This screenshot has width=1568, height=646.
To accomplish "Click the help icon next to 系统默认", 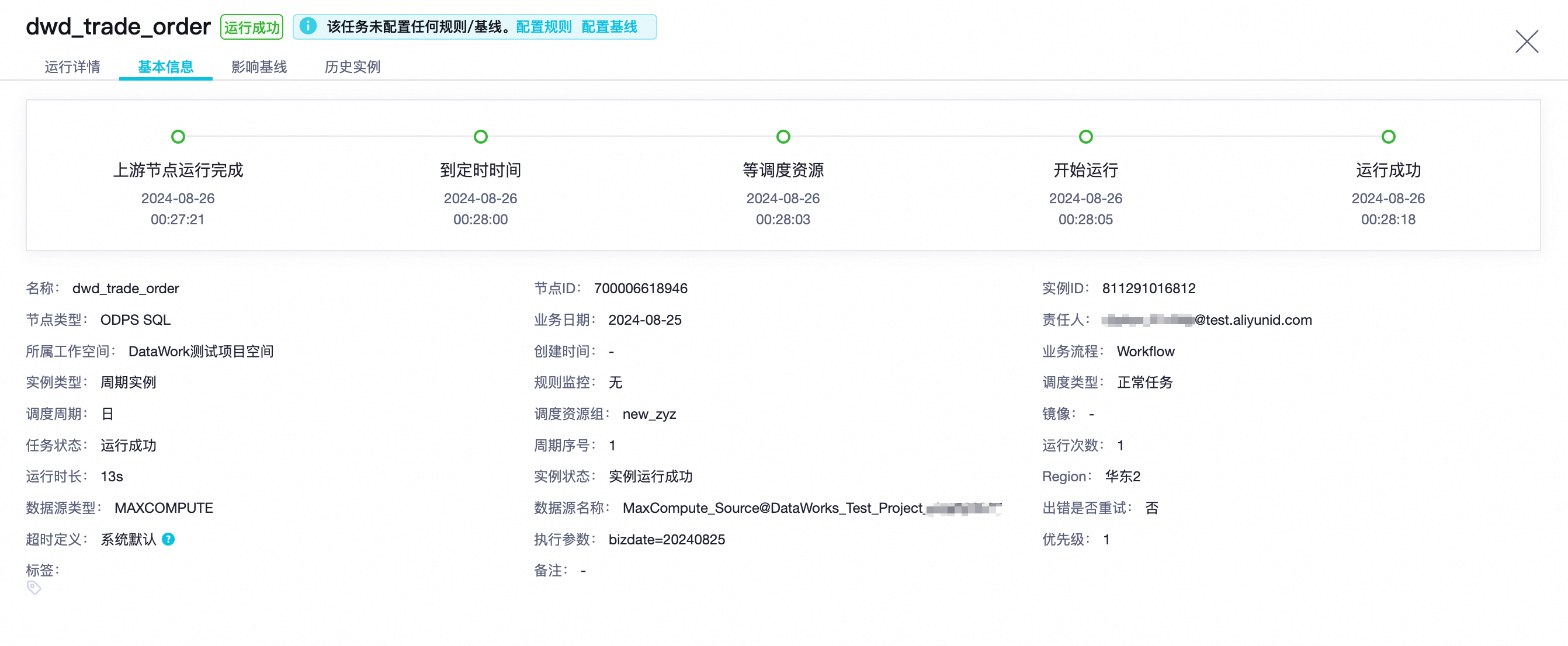I will click(169, 539).
